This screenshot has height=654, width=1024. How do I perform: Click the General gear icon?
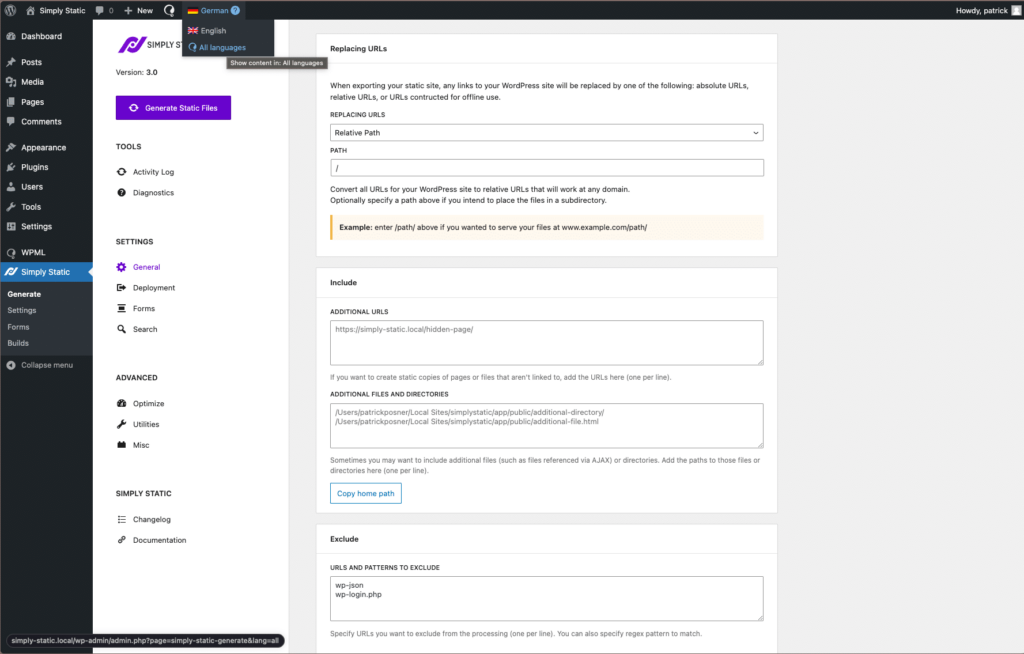(x=121, y=267)
